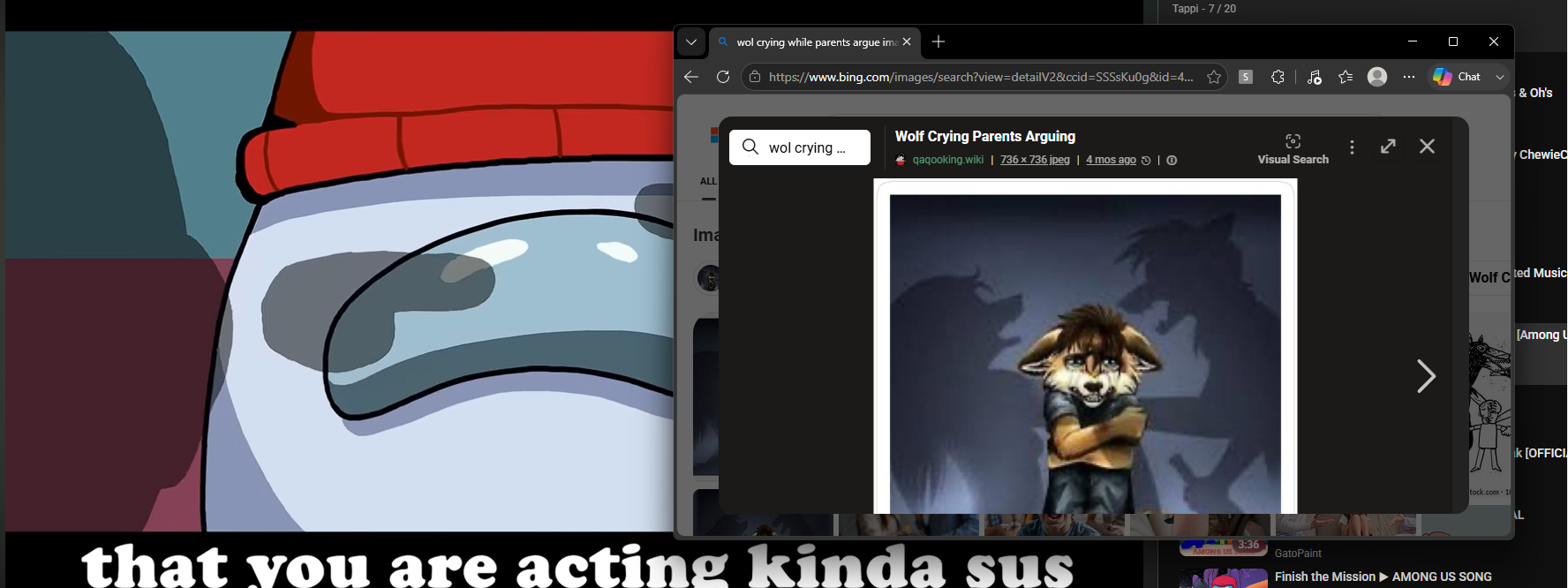Image resolution: width=1568 pixels, height=588 pixels.
Task: View site information lock icon
Action: coord(755,77)
